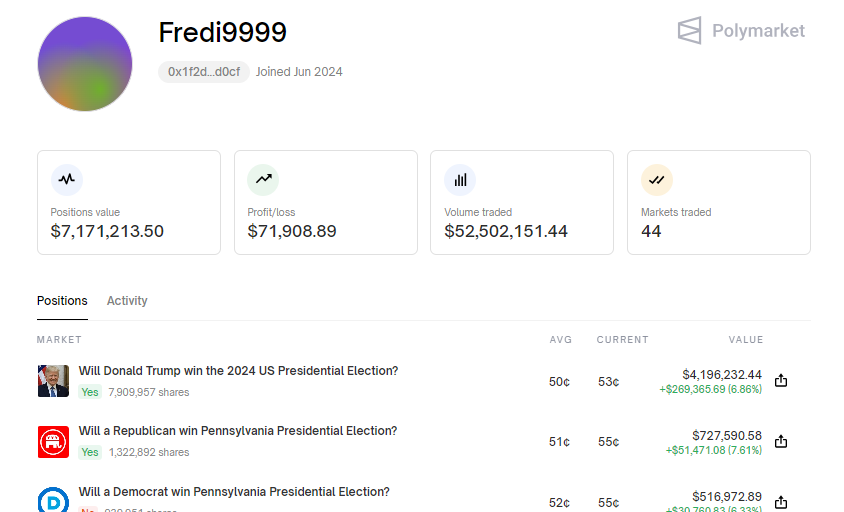The height and width of the screenshot is (512, 844).
Task: Open Republican win Pennsylvania market link
Action: 238,431
